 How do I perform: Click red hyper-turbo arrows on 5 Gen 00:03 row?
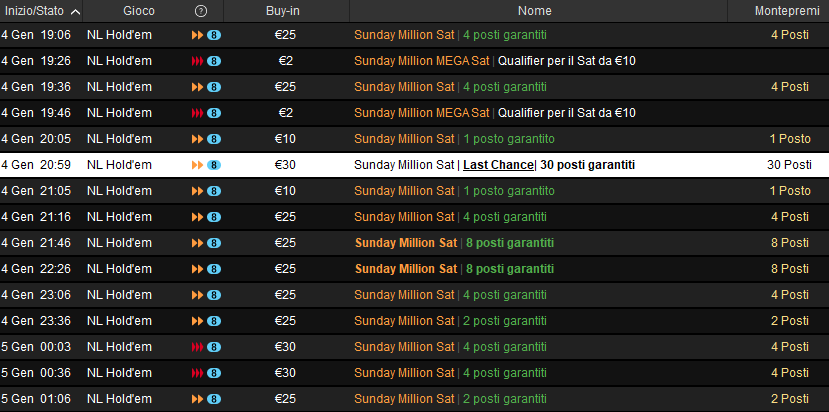pyautogui.click(x=197, y=347)
